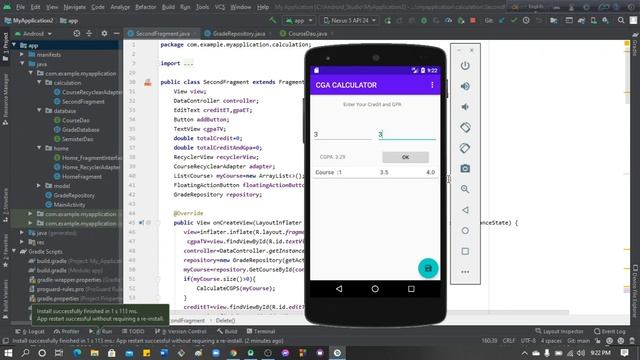Click the teal floating save button
Viewport: 640px width, 360px height.
click(428, 268)
